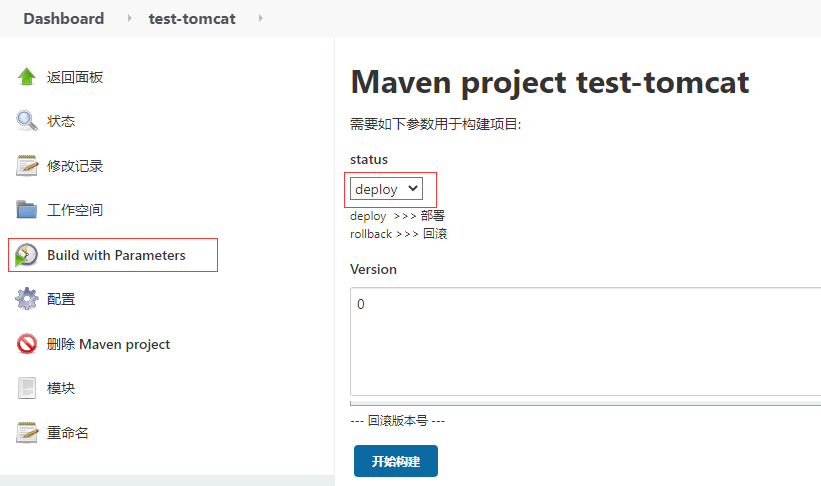Screen dimensions: 821x486
Task: Expand the breadcrumb arrow after Dashboard
Action: [x=129, y=18]
